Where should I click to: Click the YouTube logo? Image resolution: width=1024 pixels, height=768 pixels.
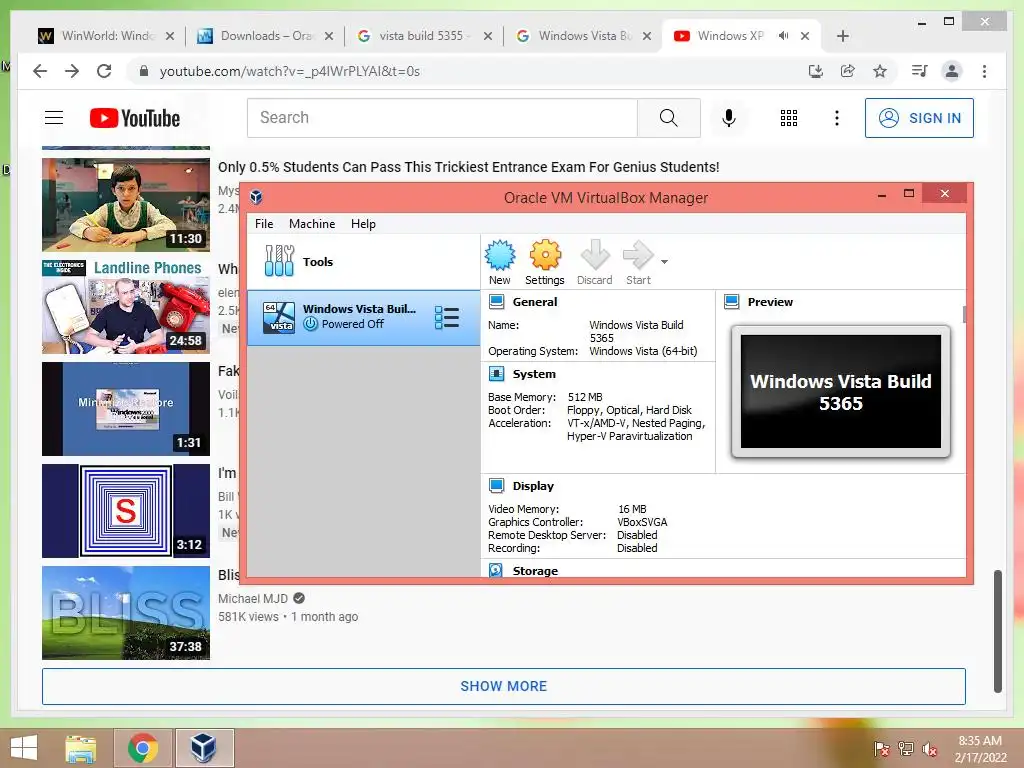(x=135, y=118)
